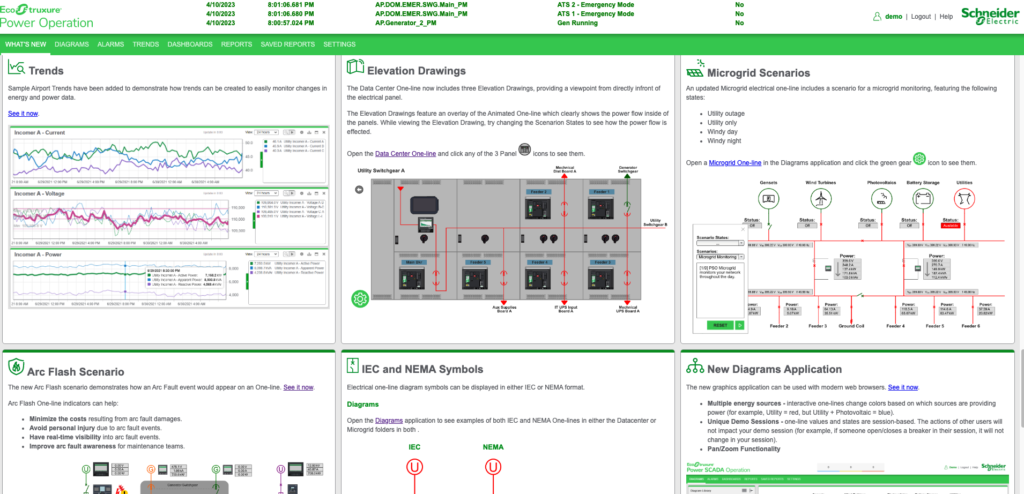The image size is (1024, 494).
Task: Click the user profile icon beside demo
Action: coord(877,16)
